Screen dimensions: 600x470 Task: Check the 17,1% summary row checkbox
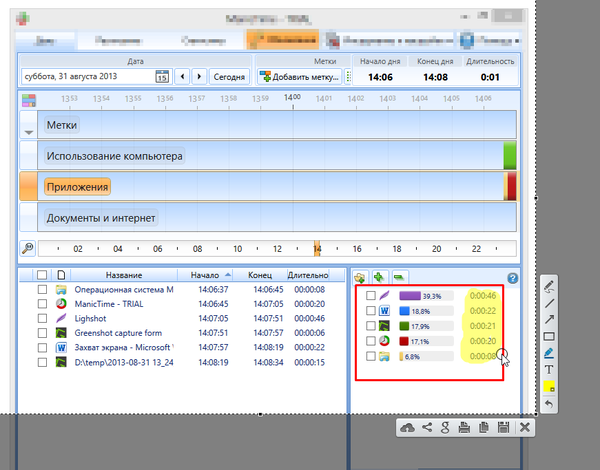click(x=371, y=341)
